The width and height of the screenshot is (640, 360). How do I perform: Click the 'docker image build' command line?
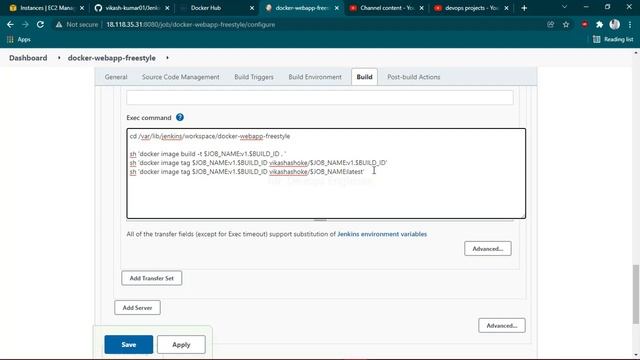click(x=208, y=154)
